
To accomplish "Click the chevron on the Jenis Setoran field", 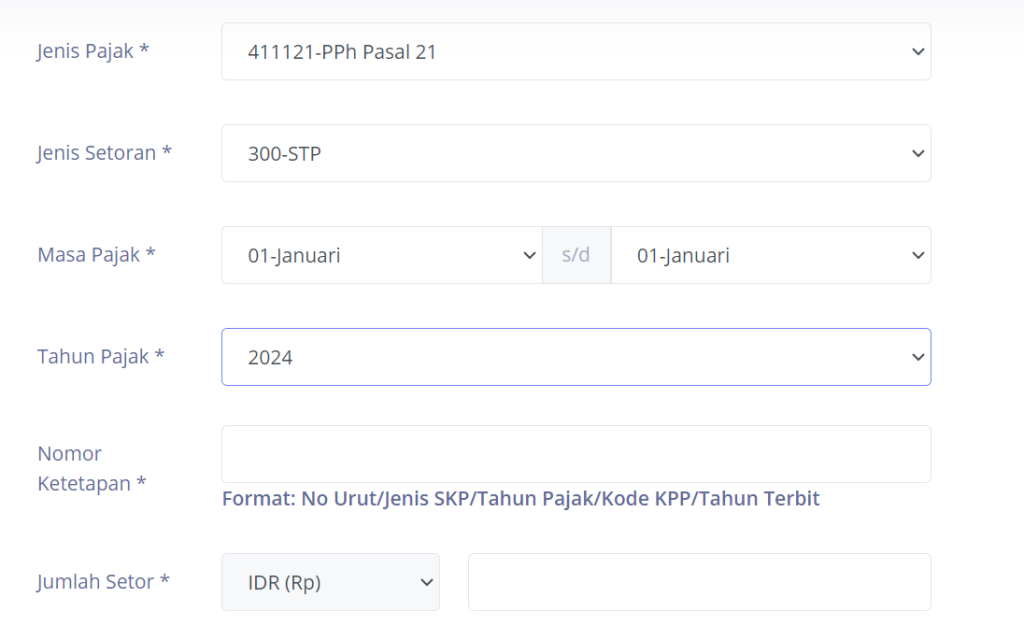I will pos(916,153).
